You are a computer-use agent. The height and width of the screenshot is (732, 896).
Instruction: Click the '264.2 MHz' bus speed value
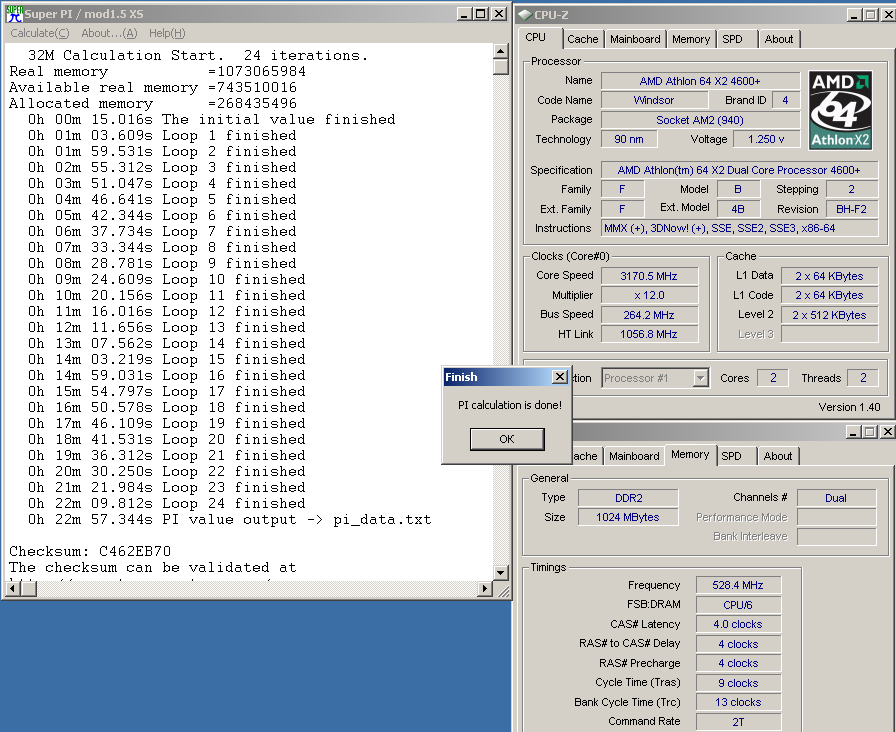tap(649, 315)
